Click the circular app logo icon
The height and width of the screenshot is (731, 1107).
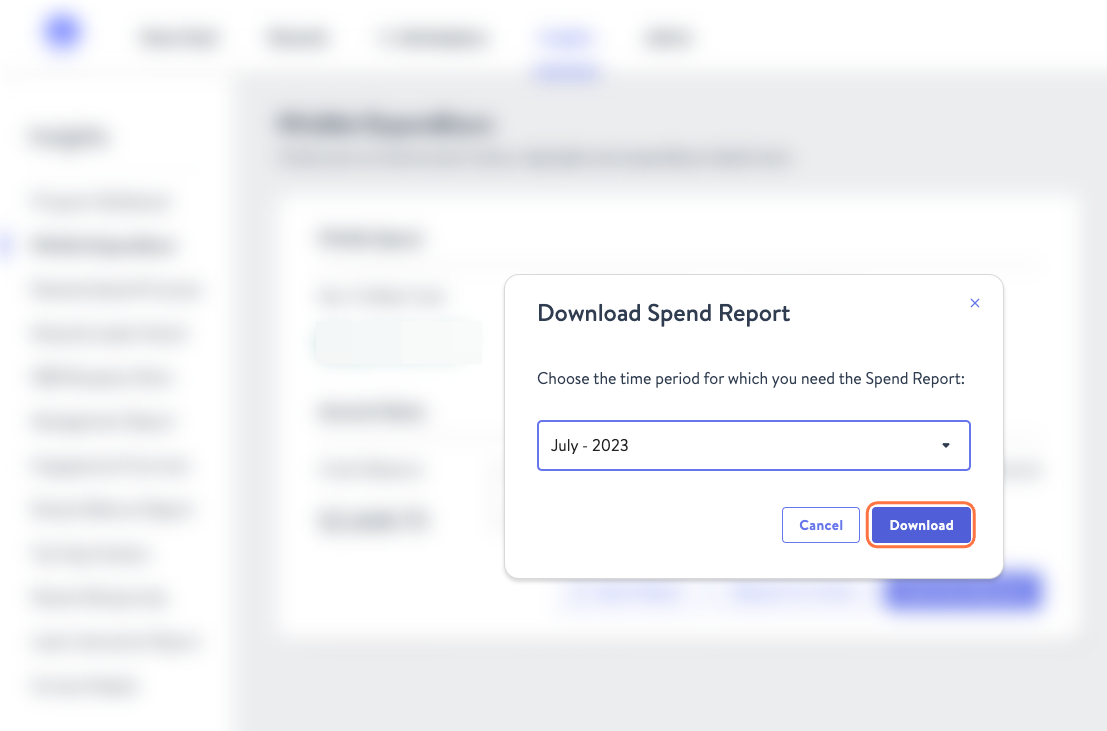[60, 31]
